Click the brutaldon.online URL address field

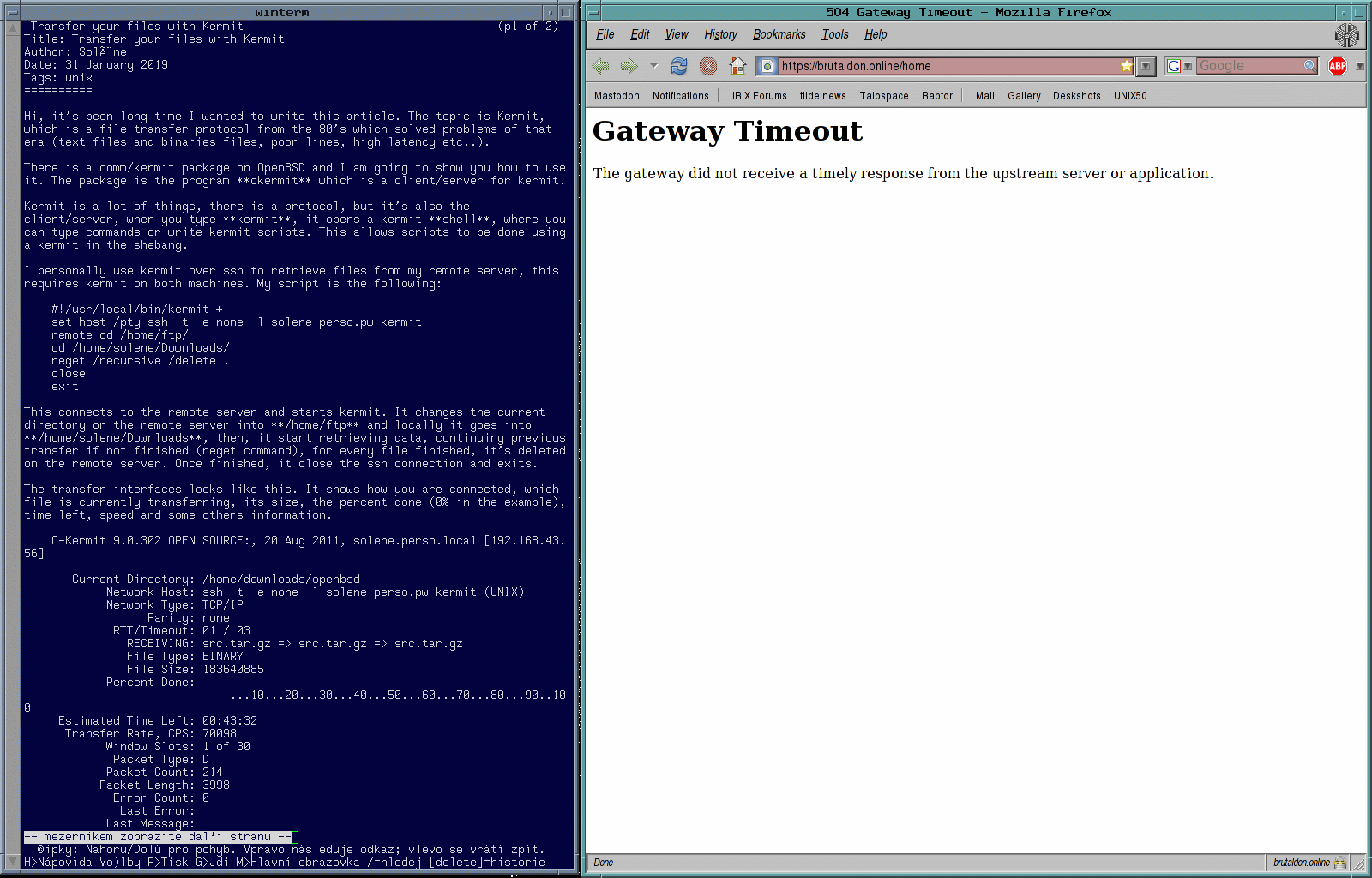pos(943,66)
